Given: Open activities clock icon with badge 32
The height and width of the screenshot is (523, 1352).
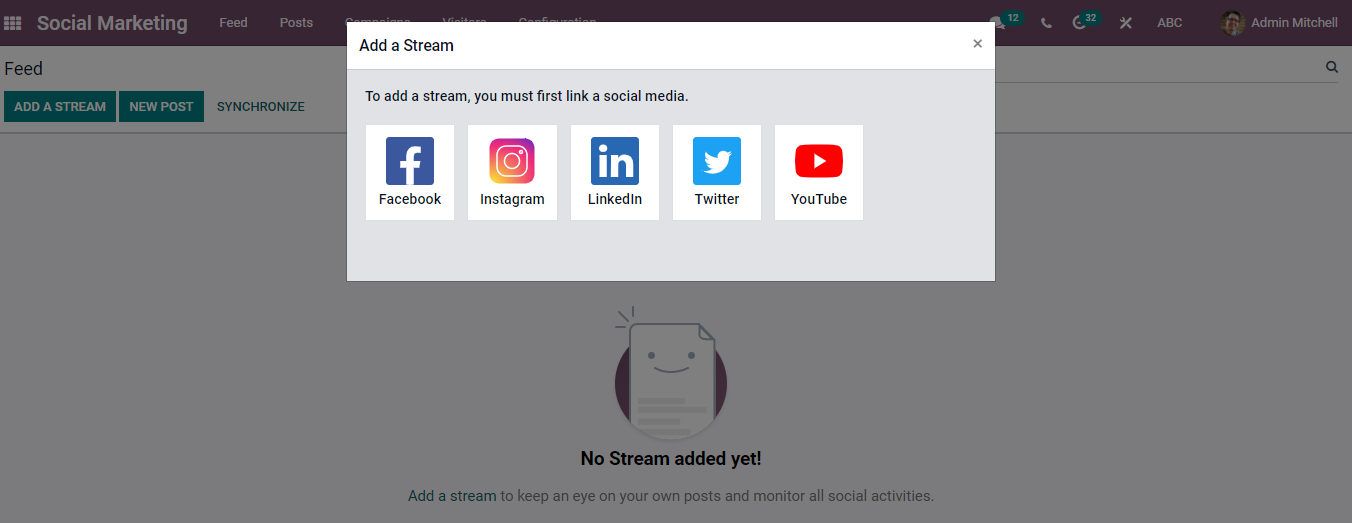Looking at the screenshot, I should [x=1085, y=21].
